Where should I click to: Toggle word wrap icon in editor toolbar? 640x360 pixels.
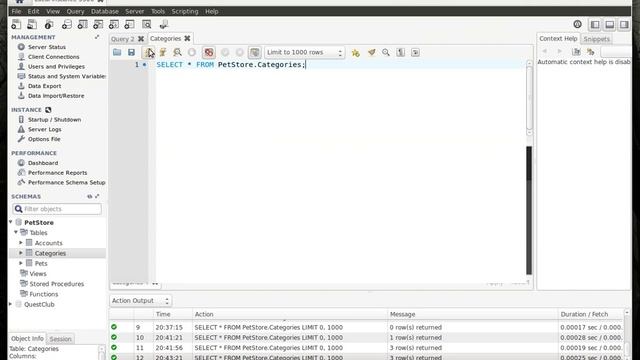pyautogui.click(x=416, y=52)
